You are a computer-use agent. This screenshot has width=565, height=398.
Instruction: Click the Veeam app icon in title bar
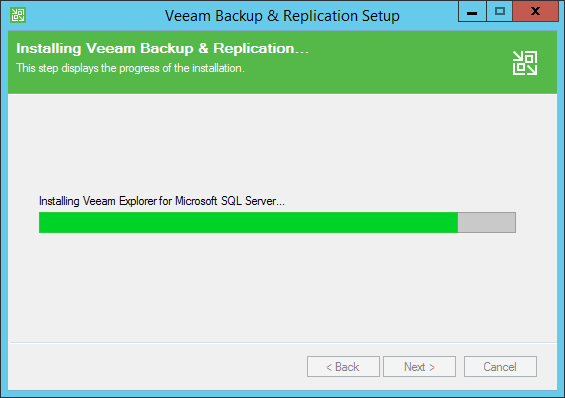(18, 15)
